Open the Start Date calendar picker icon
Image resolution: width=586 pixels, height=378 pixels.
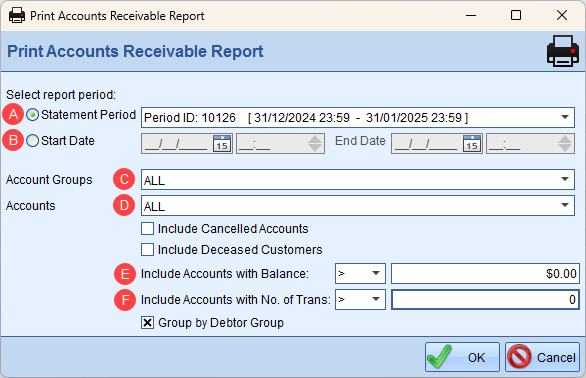click(222, 144)
